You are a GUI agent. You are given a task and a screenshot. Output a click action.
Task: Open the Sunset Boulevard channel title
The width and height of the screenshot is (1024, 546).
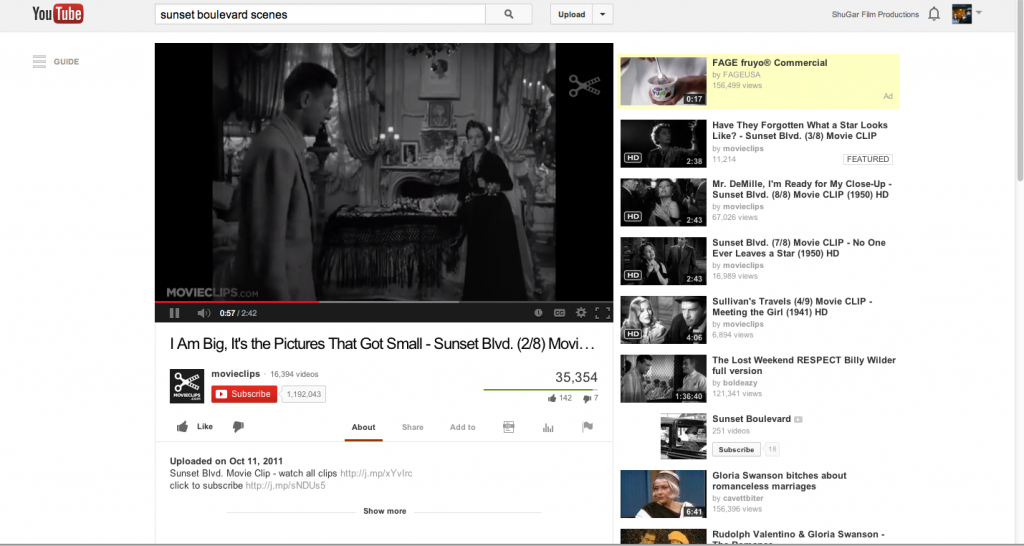point(751,419)
